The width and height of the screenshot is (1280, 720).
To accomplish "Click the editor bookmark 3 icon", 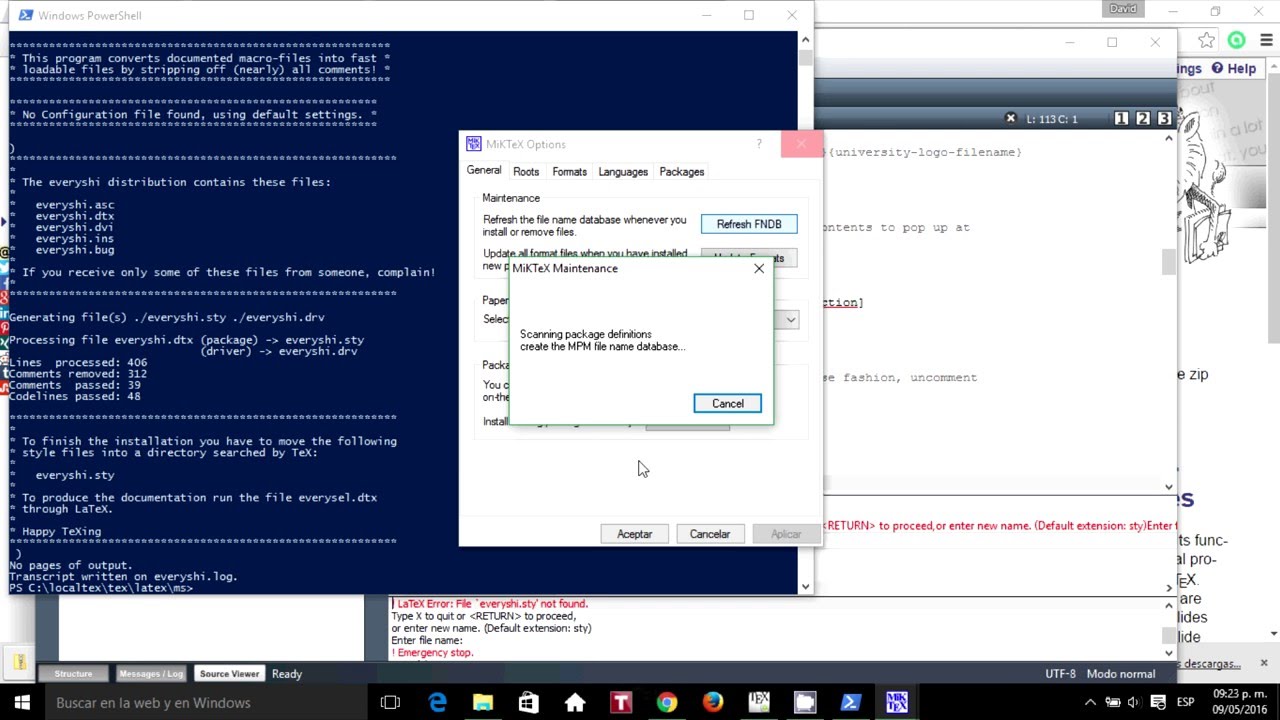I will pos(1164,118).
